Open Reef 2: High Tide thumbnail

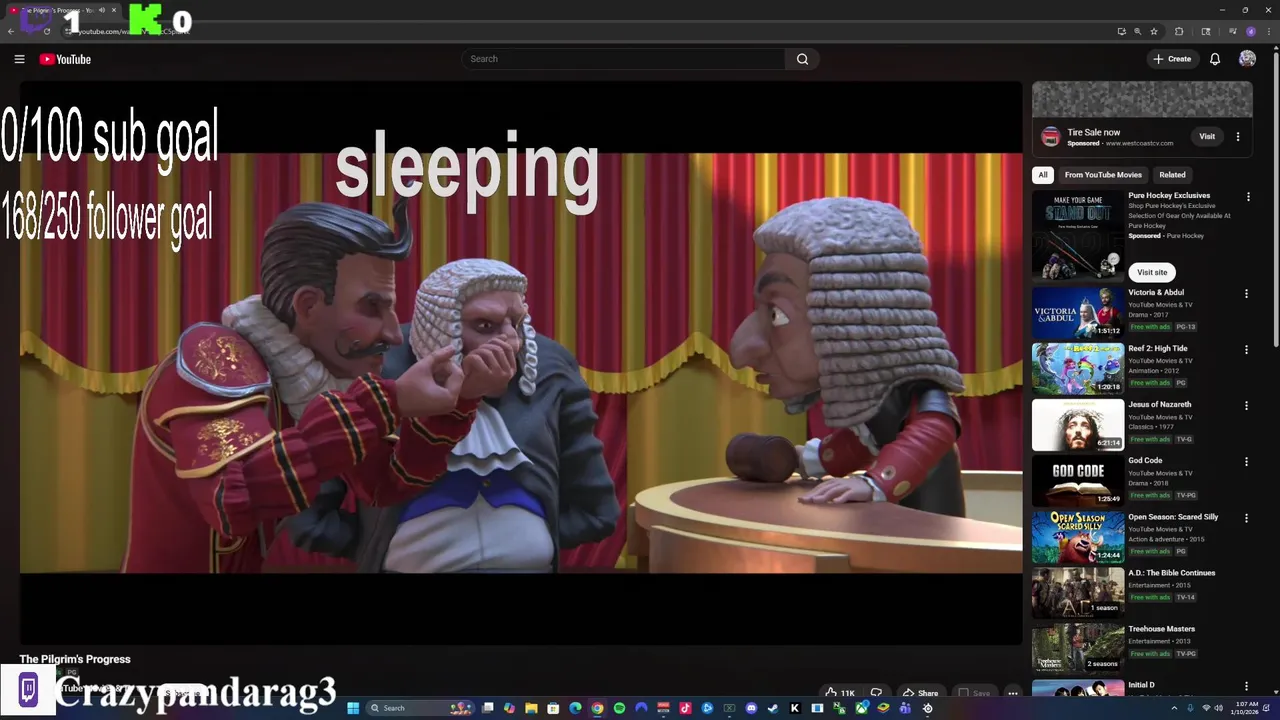[1078, 369]
